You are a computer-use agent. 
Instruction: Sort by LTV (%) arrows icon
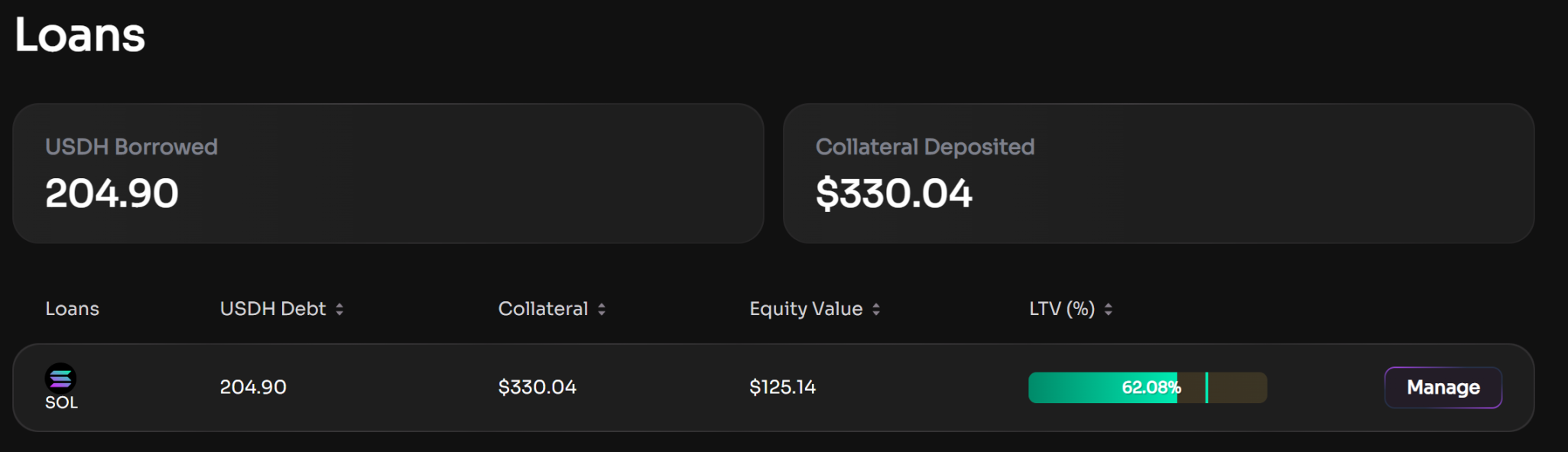(x=1109, y=309)
